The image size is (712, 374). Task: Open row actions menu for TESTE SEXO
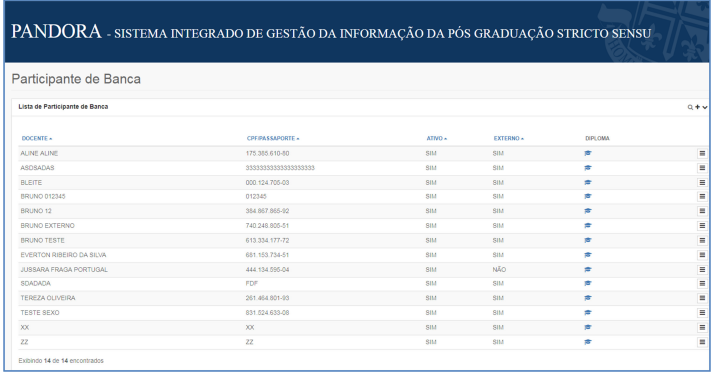coord(702,313)
